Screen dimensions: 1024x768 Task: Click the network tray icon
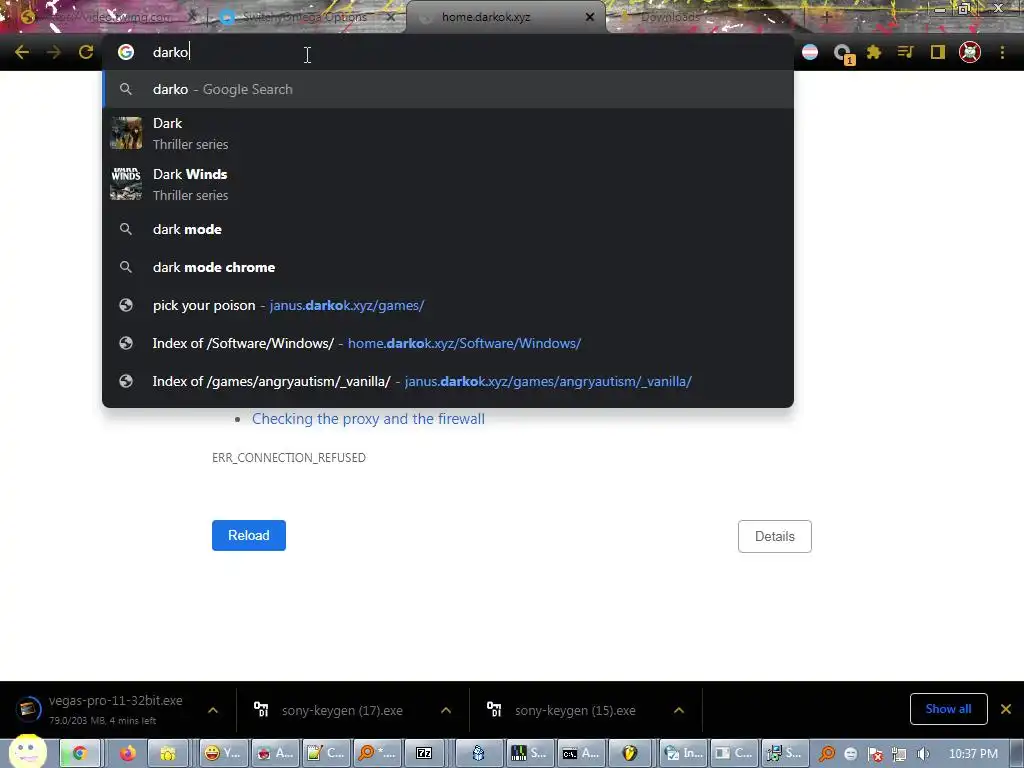pos(899,754)
